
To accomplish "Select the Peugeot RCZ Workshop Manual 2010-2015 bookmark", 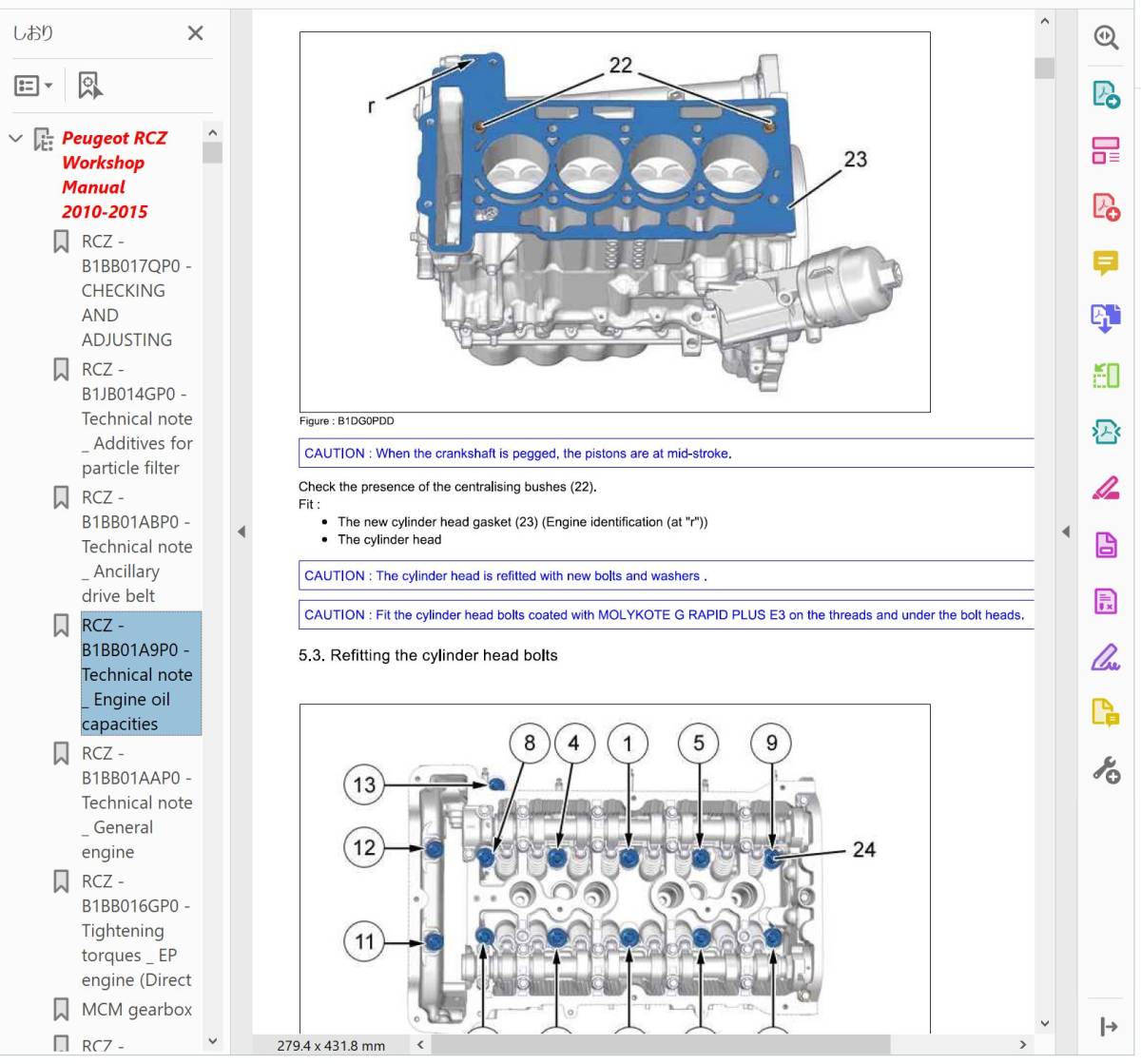I will tap(114, 175).
